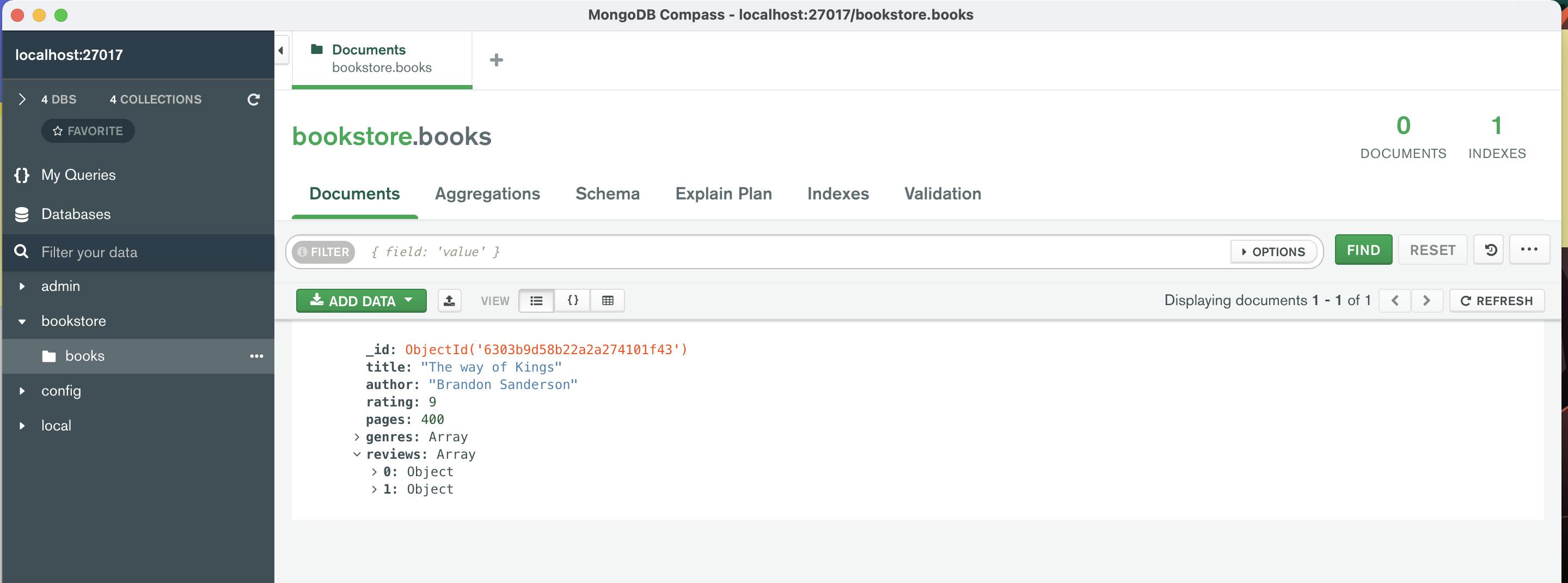Click the 4 COLLECTIONS label

(155, 99)
